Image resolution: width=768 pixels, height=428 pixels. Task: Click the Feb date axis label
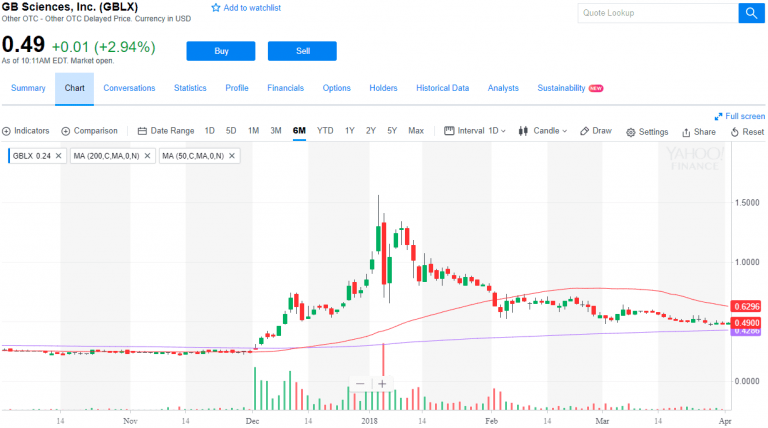[491, 421]
